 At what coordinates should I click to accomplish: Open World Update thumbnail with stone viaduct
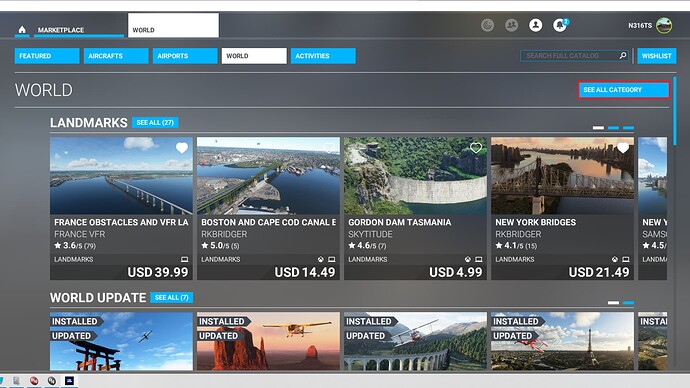coord(415,341)
